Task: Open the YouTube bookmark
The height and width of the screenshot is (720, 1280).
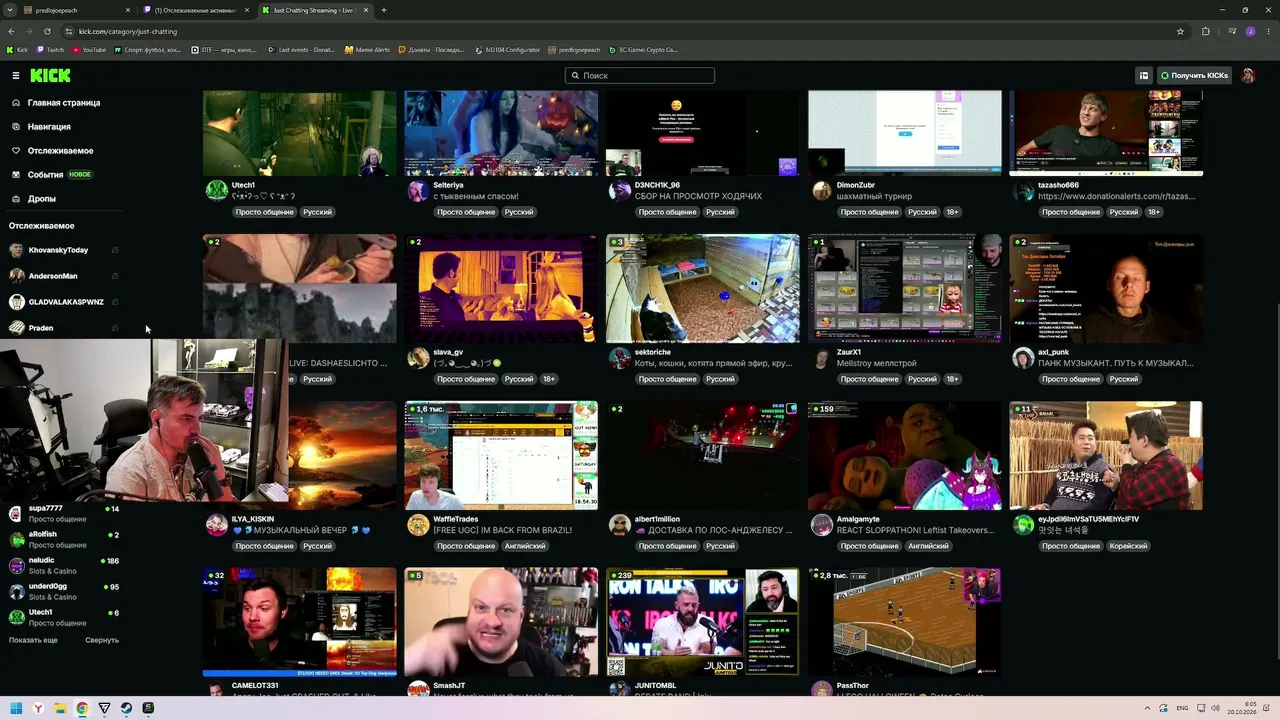Action: [x=89, y=50]
